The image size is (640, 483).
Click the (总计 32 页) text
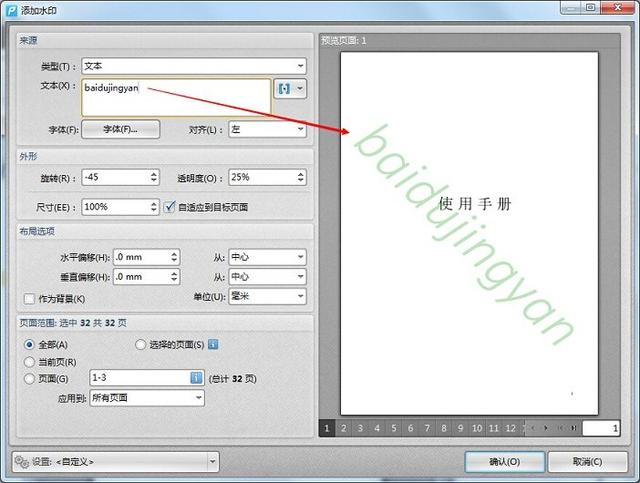click(232, 379)
